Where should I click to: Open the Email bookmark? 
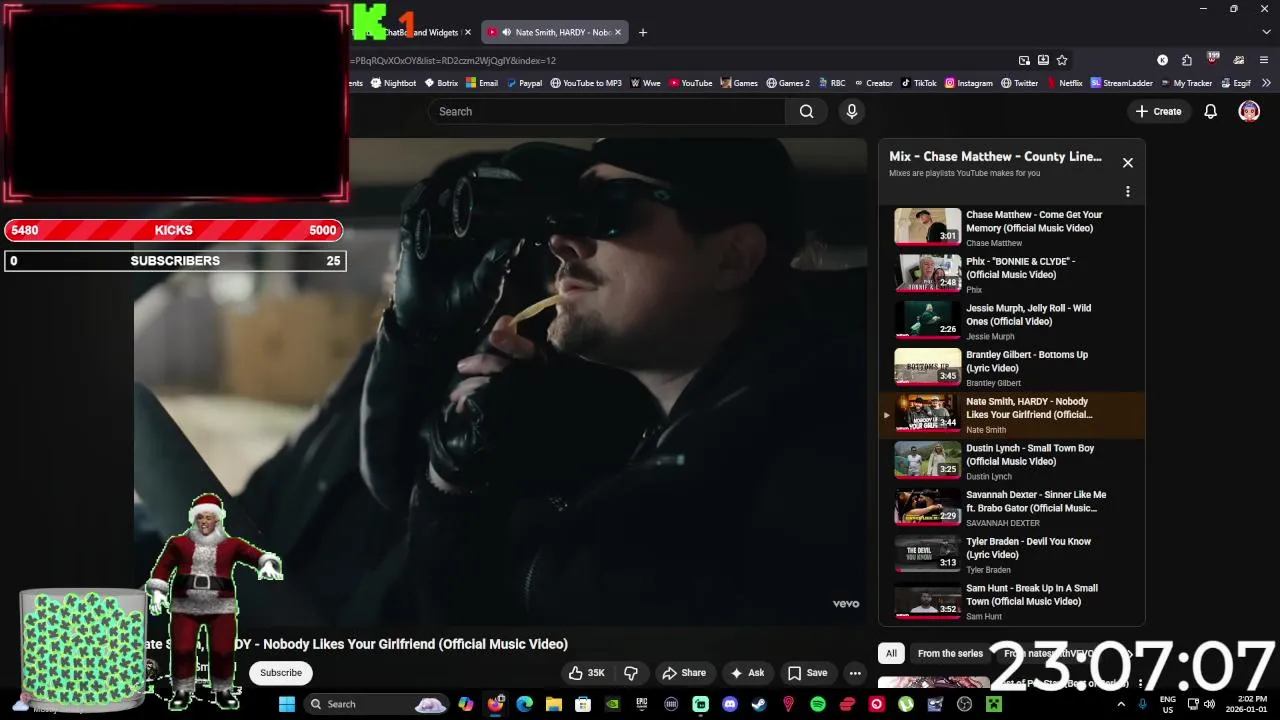[482, 83]
